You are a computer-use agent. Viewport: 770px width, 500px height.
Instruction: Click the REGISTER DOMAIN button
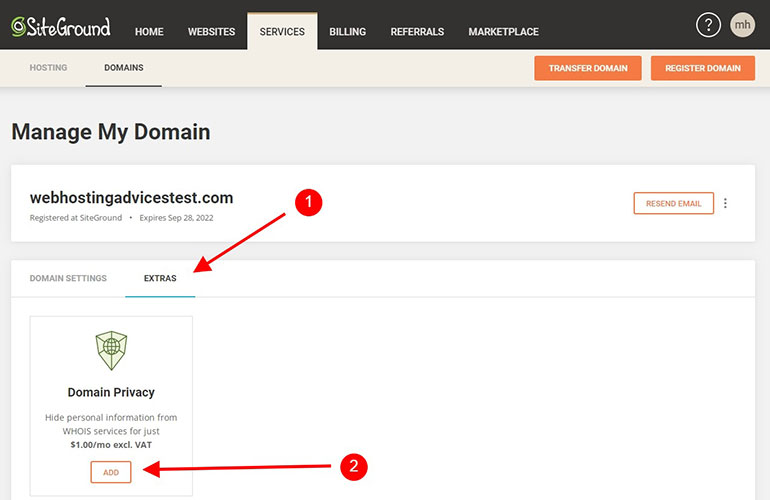[x=703, y=68]
